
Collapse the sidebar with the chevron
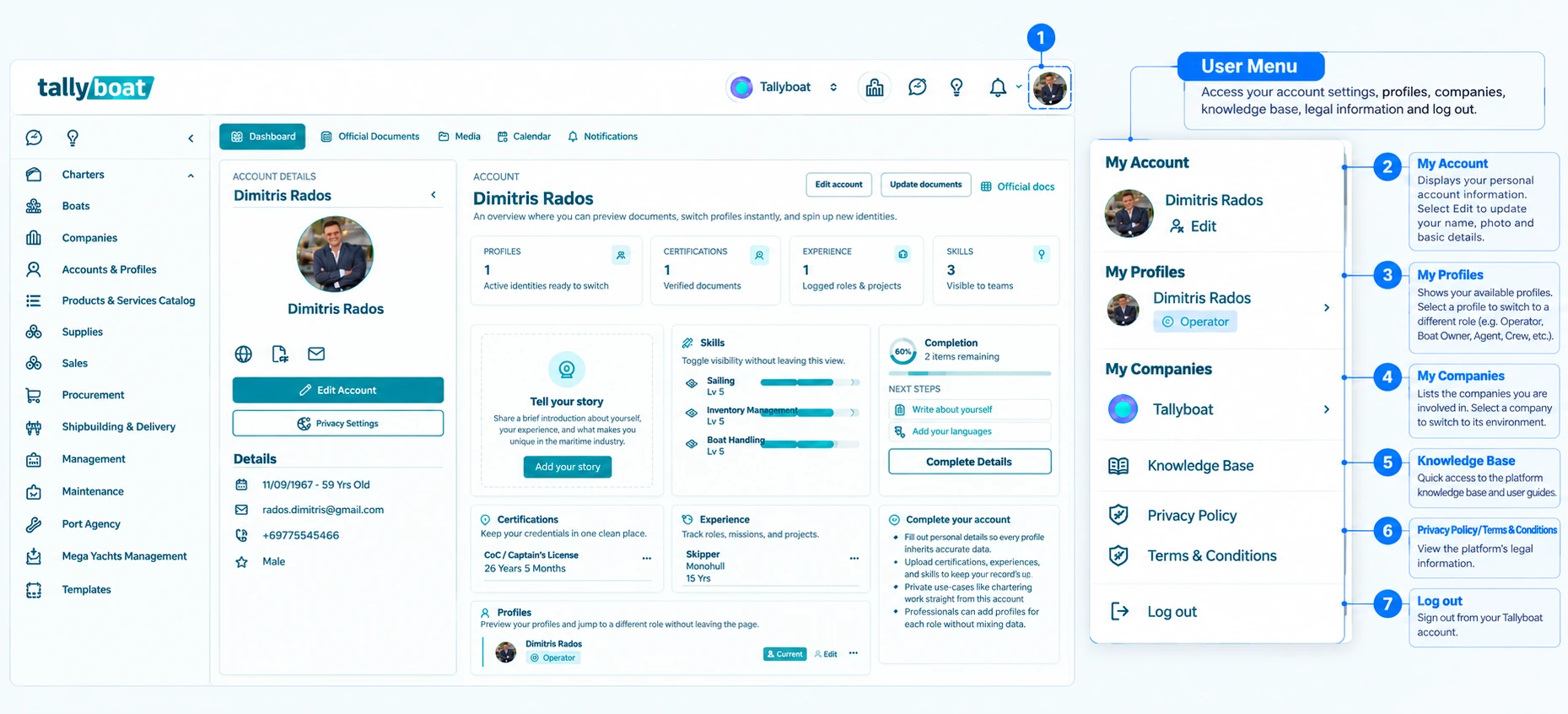coord(191,138)
